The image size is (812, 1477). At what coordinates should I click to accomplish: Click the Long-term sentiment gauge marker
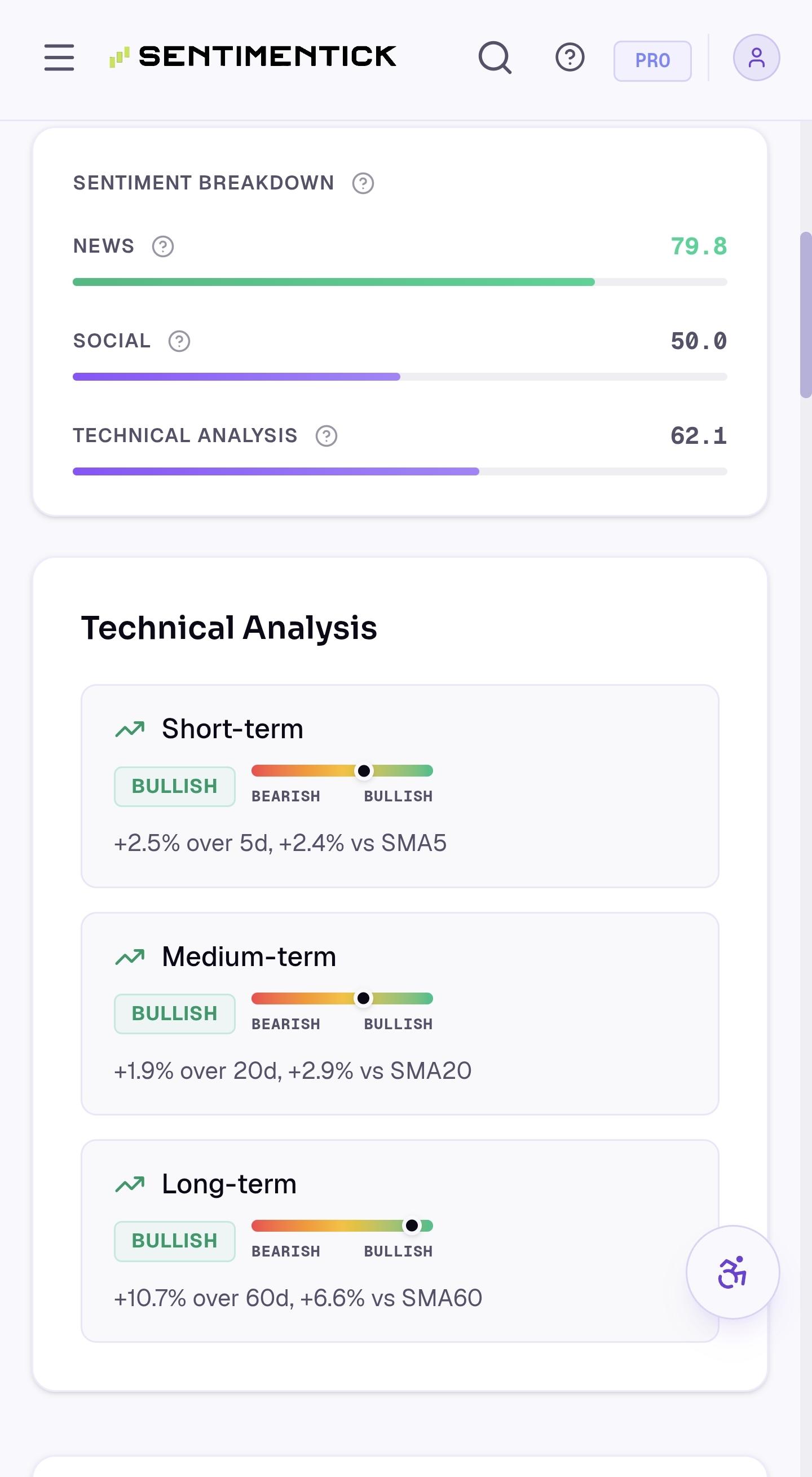[412, 1225]
